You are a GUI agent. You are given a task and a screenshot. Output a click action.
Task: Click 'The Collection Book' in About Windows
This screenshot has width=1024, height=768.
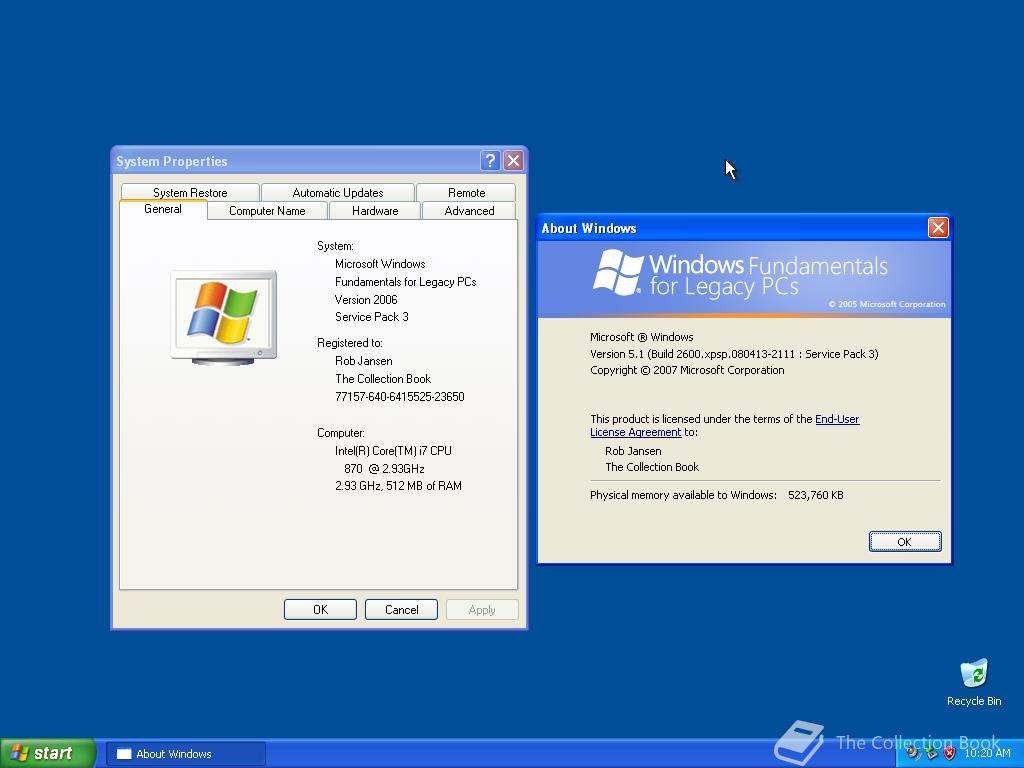pyautogui.click(x=652, y=467)
